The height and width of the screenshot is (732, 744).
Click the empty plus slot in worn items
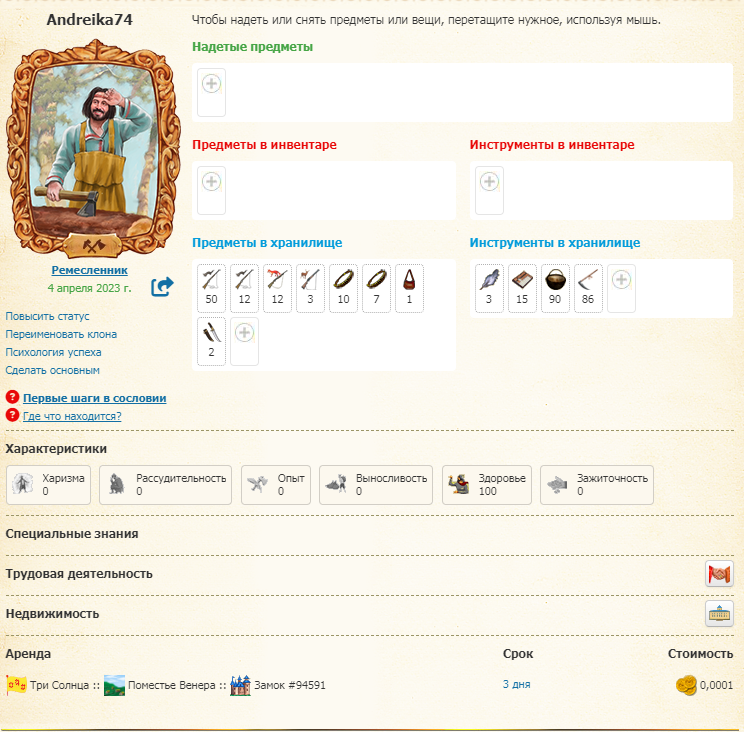point(211,92)
